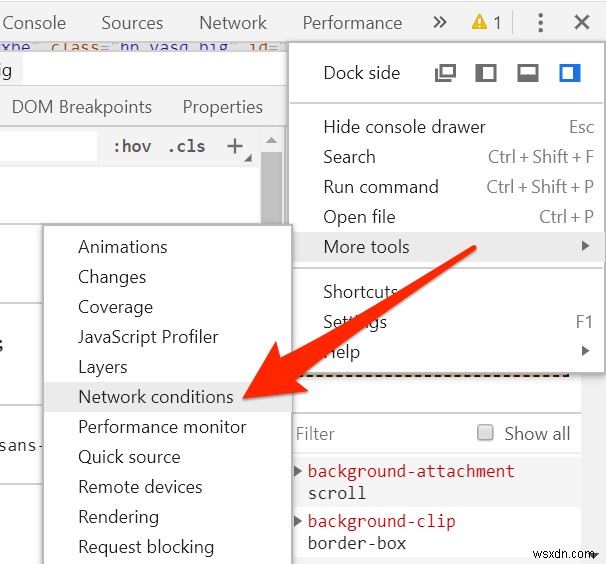Open the Help submenu
Screen dimensions: 606x564
448,352
